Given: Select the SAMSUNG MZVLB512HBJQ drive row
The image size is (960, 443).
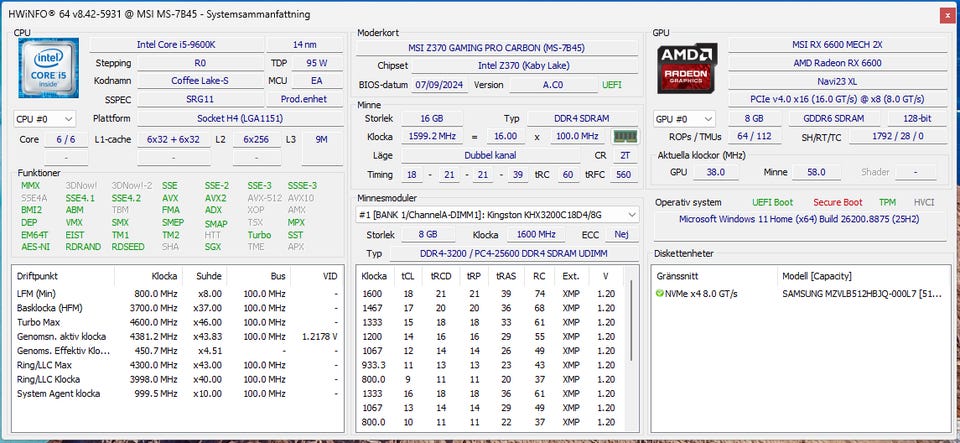Looking at the screenshot, I should click(x=801, y=294).
